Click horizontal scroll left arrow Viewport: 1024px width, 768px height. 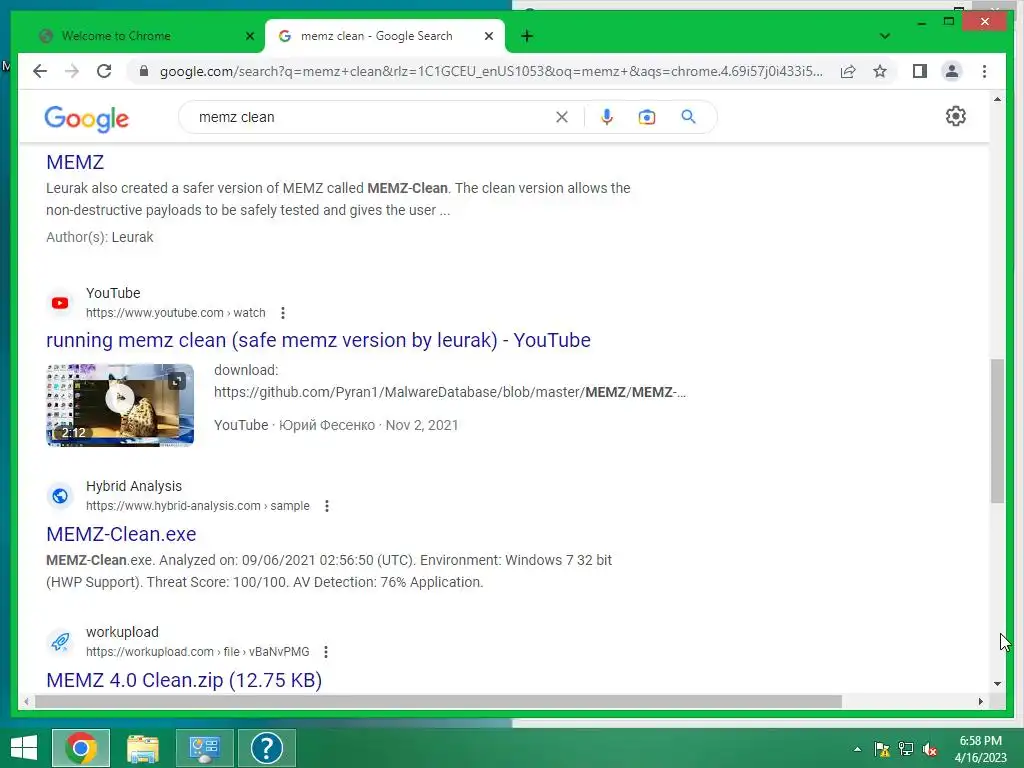pyautogui.click(x=26, y=701)
